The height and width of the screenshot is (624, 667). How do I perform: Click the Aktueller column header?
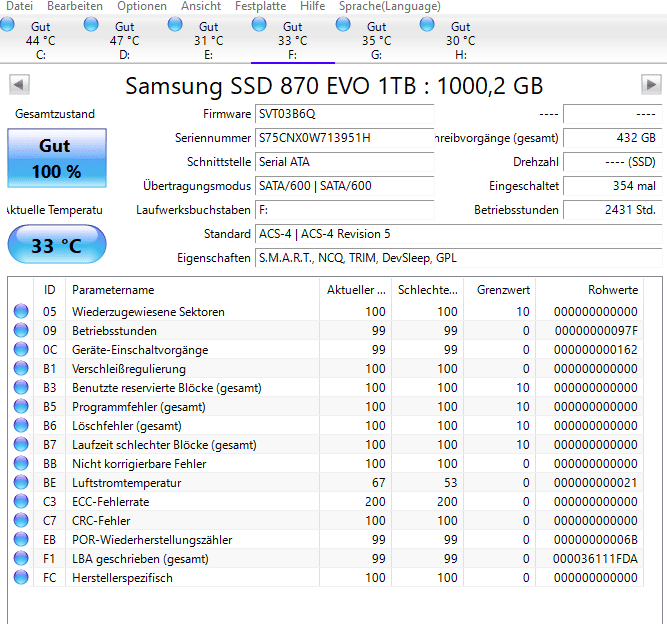pyautogui.click(x=356, y=290)
